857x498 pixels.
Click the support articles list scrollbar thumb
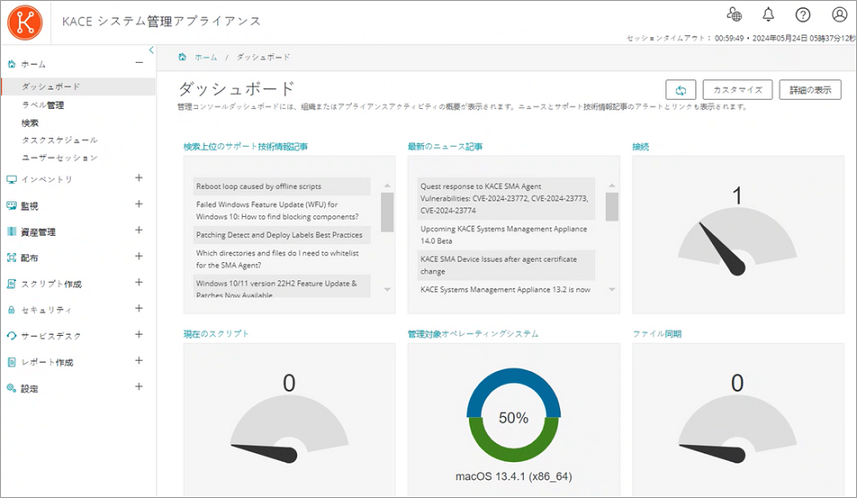pos(388,212)
